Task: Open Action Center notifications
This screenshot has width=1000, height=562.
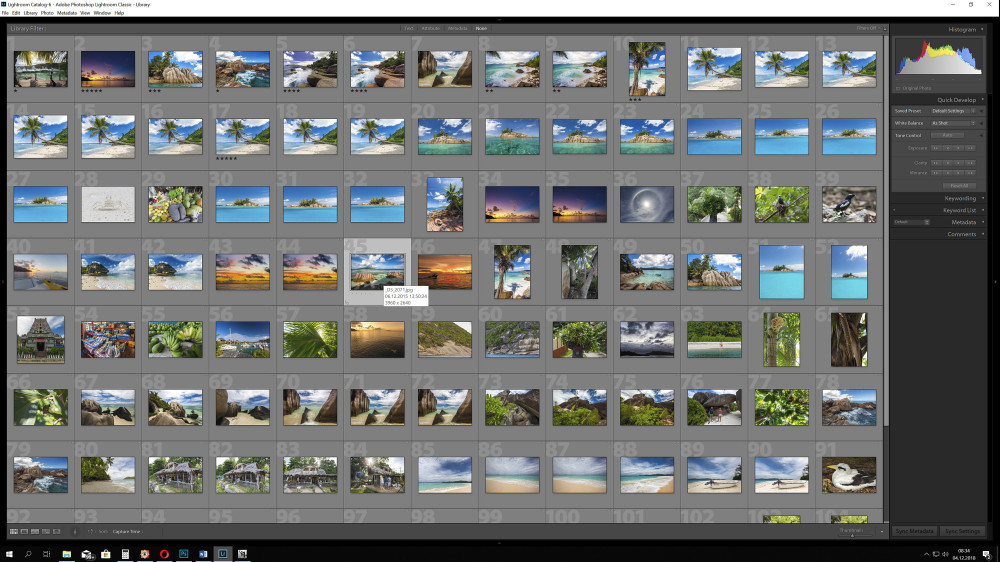Action: [986, 554]
